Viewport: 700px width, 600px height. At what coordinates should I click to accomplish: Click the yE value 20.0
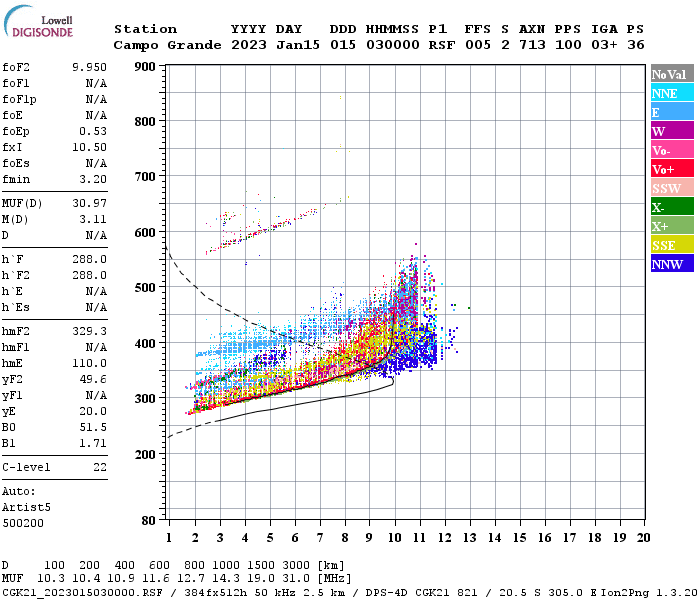(x=93, y=412)
